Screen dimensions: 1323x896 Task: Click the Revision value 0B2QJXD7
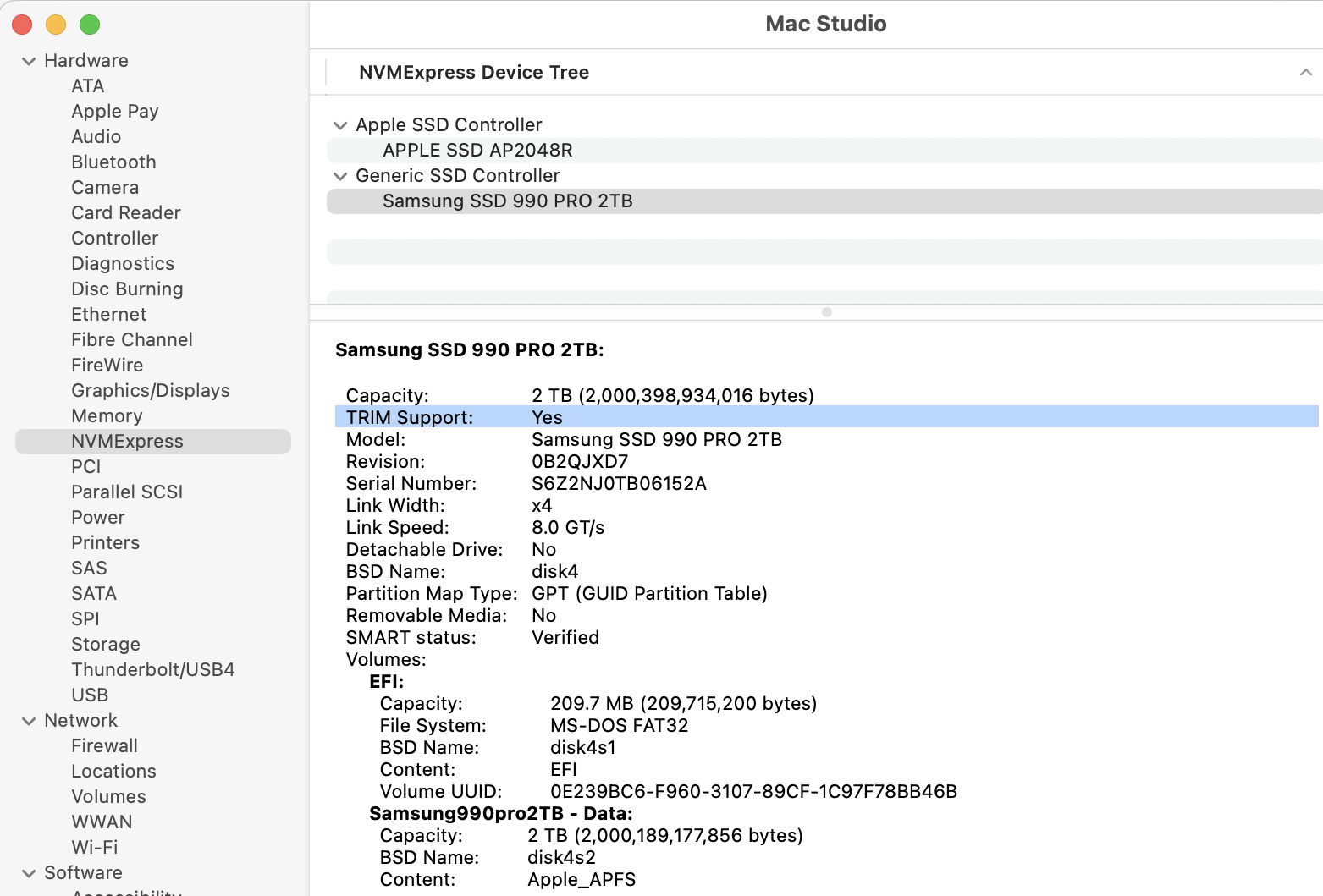coord(580,462)
